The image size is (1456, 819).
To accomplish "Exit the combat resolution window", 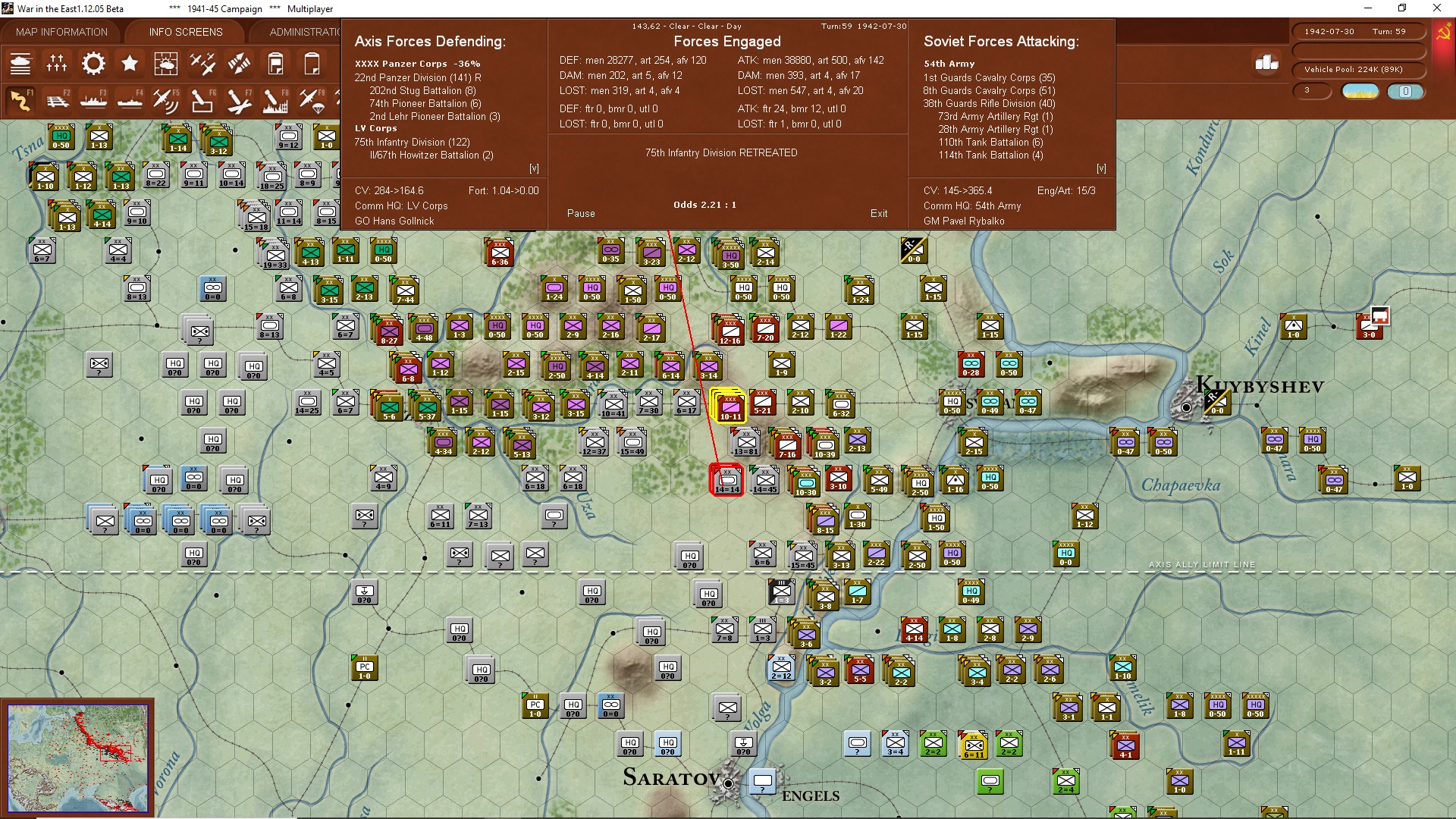I will click(x=879, y=214).
